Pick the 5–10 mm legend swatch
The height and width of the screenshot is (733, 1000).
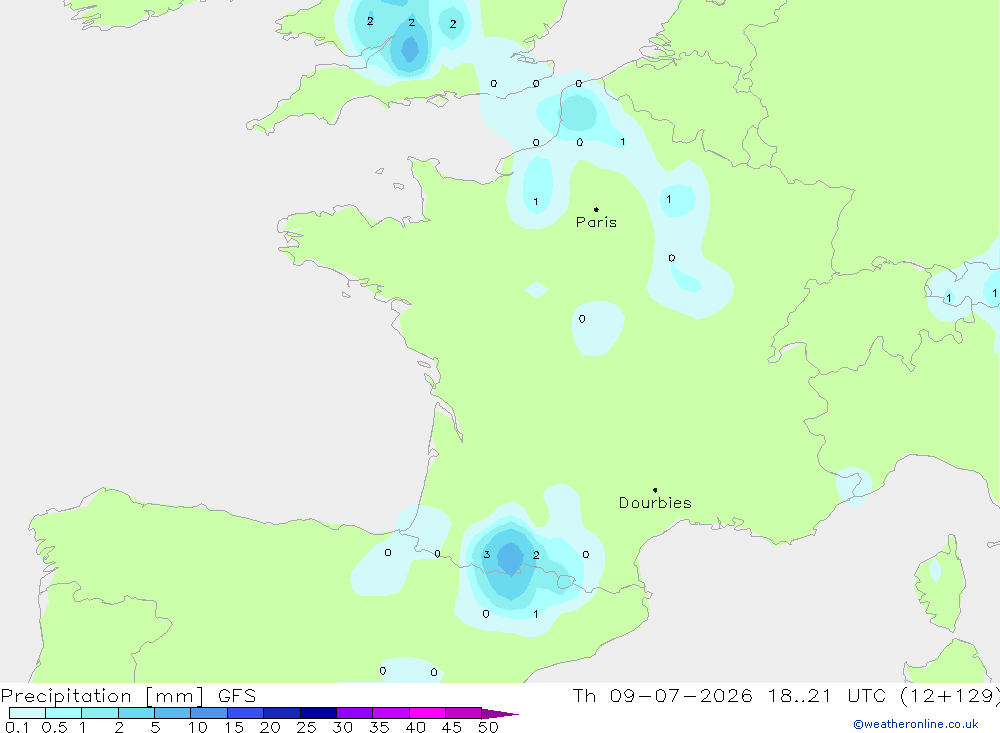tap(173, 713)
